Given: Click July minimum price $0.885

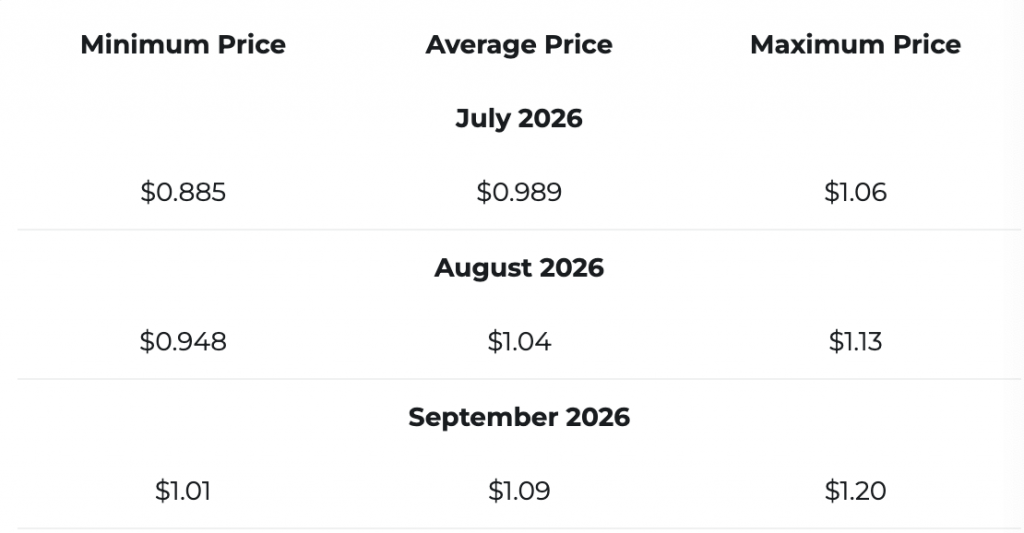Looking at the screenshot, I should pyautogui.click(x=183, y=192).
